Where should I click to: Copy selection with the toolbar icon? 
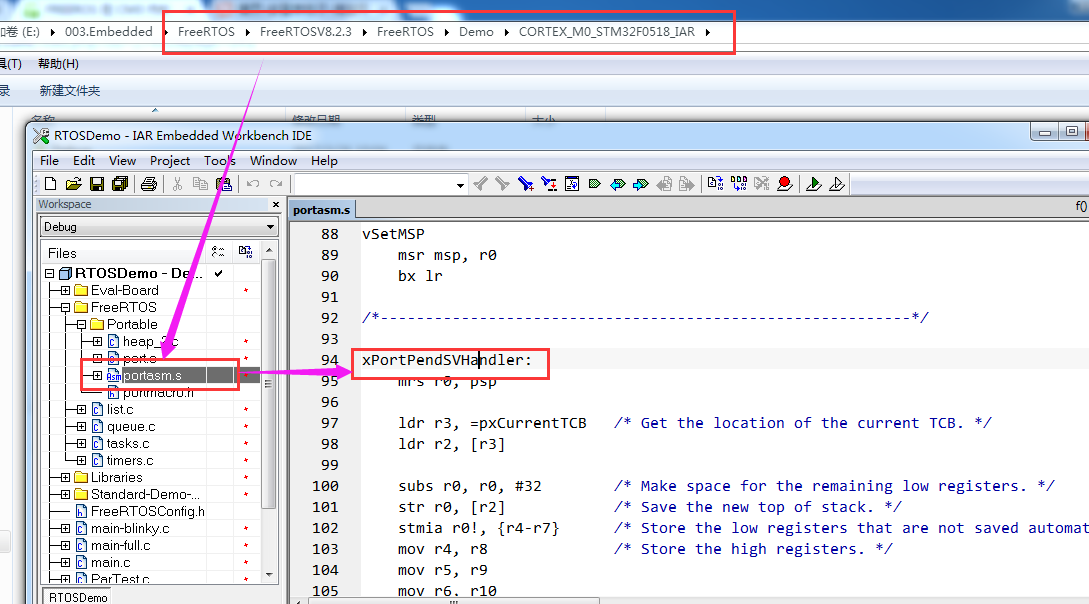click(x=200, y=184)
